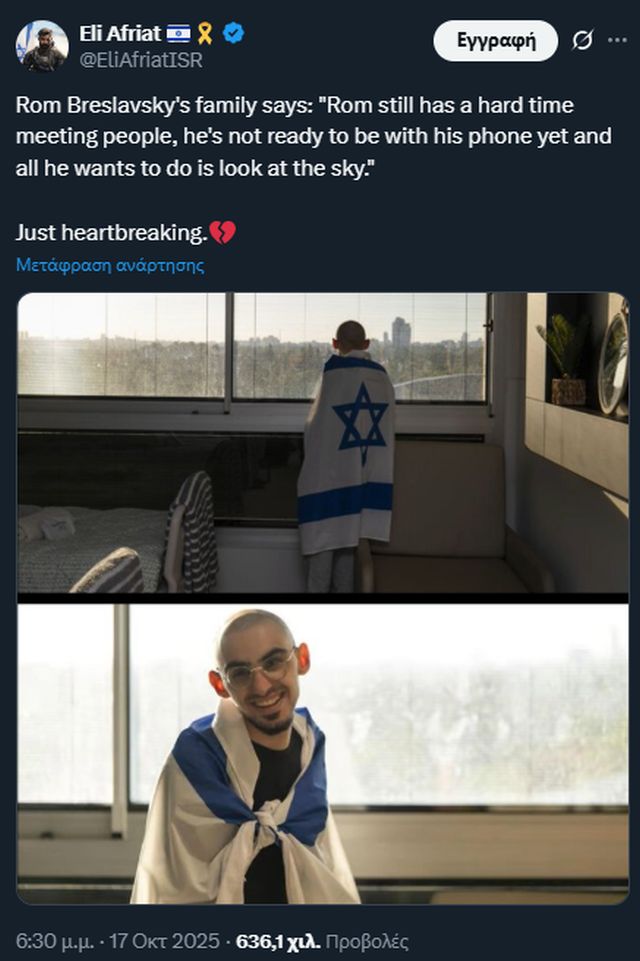This screenshot has width=640, height=961.
Task: Click the blue verified badge
Action: click(x=233, y=32)
